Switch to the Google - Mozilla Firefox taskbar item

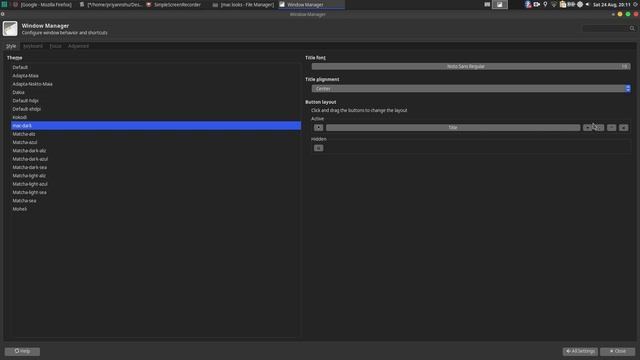42,4
